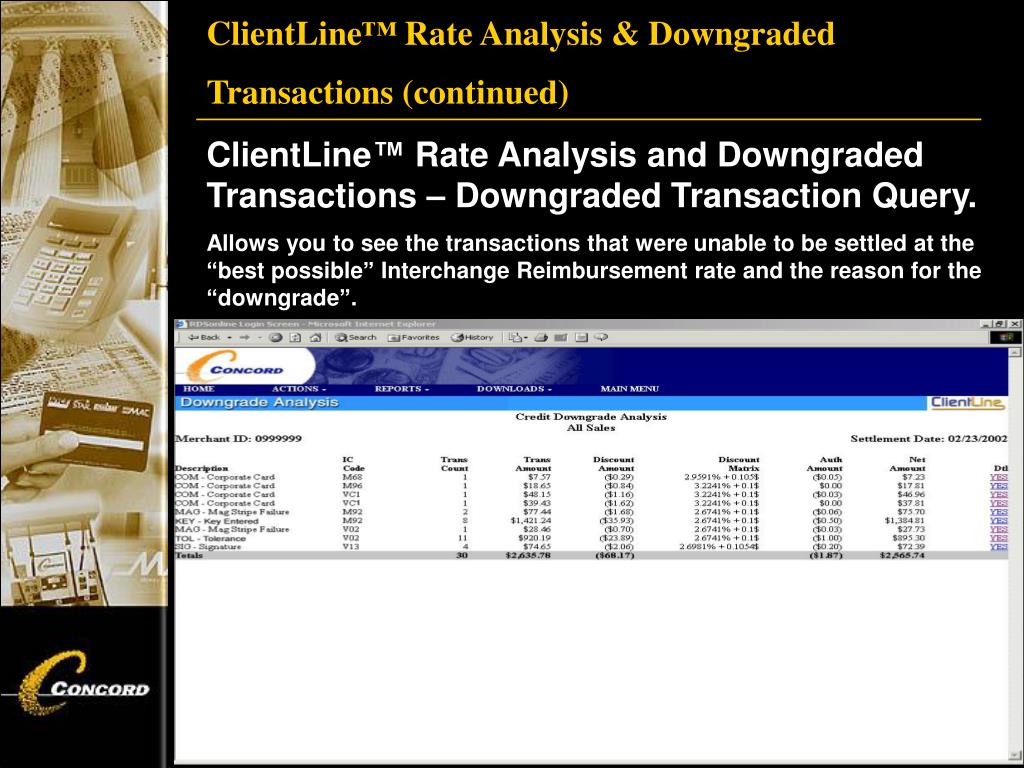Open the Favorites pane in the toolbar
The image size is (1024, 768).
[x=413, y=338]
